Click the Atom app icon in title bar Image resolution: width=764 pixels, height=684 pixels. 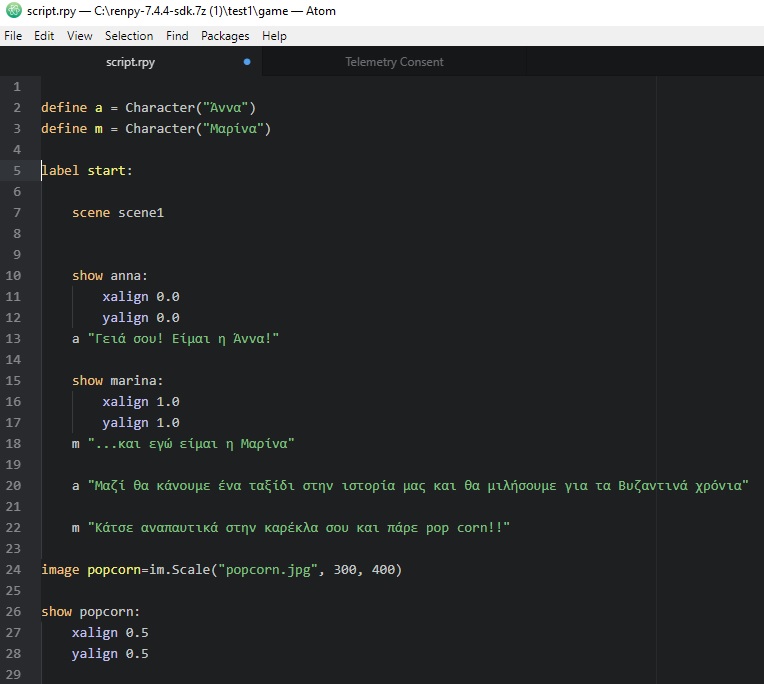pyautogui.click(x=13, y=11)
